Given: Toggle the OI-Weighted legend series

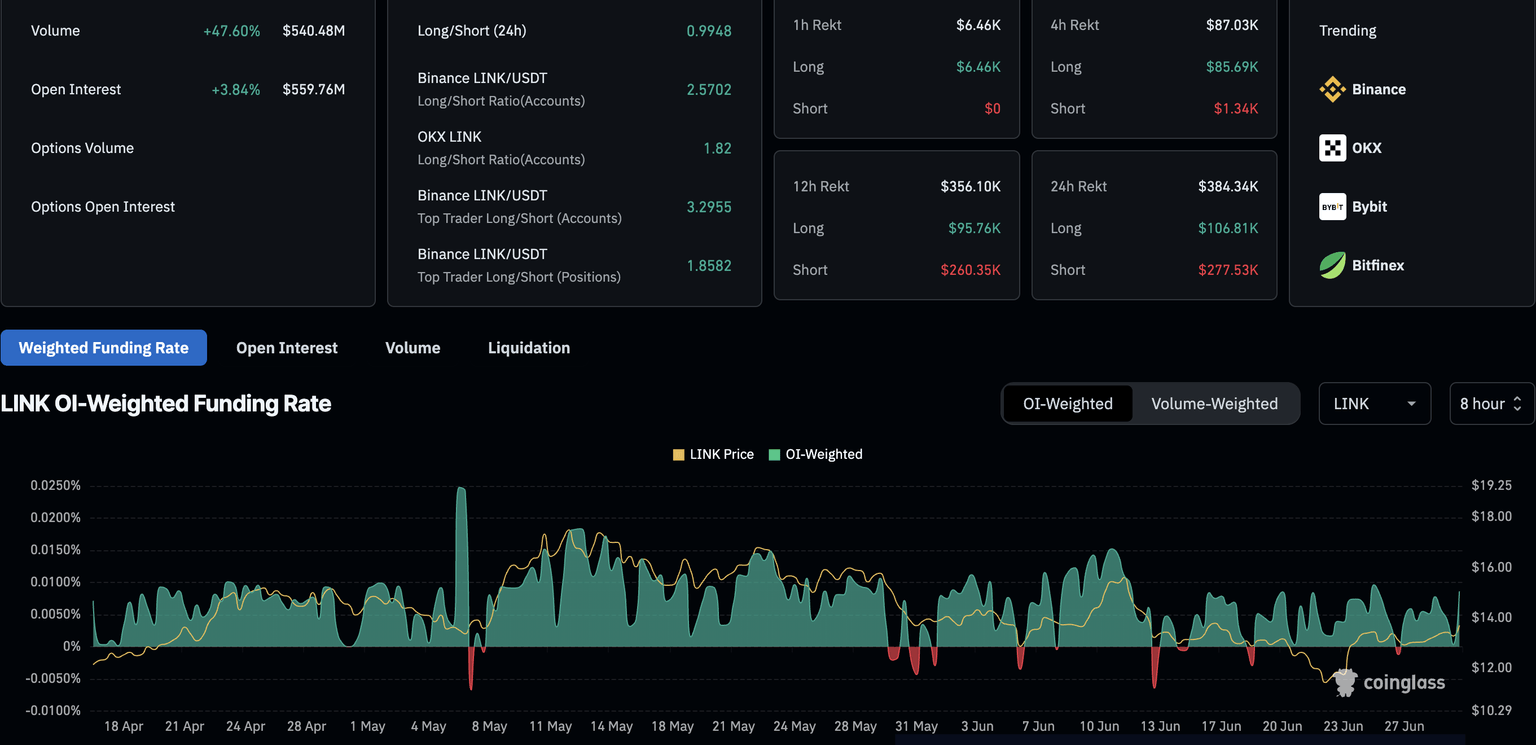Looking at the screenshot, I should point(815,454).
